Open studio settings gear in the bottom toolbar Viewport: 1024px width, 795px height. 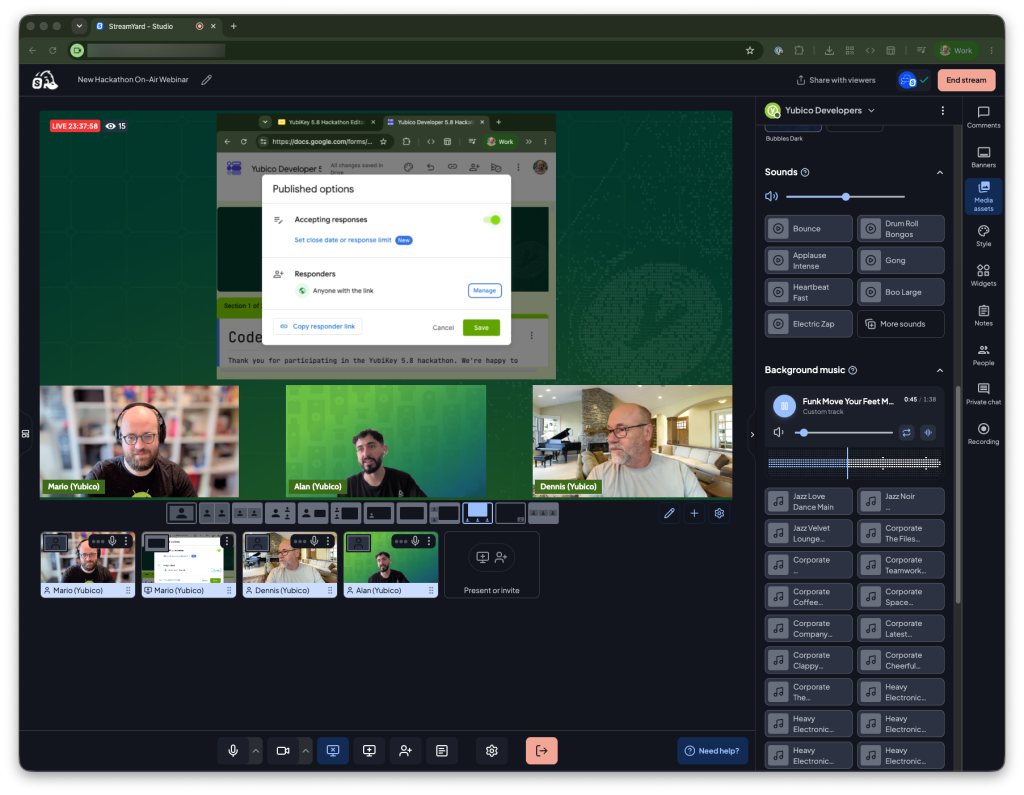click(492, 751)
